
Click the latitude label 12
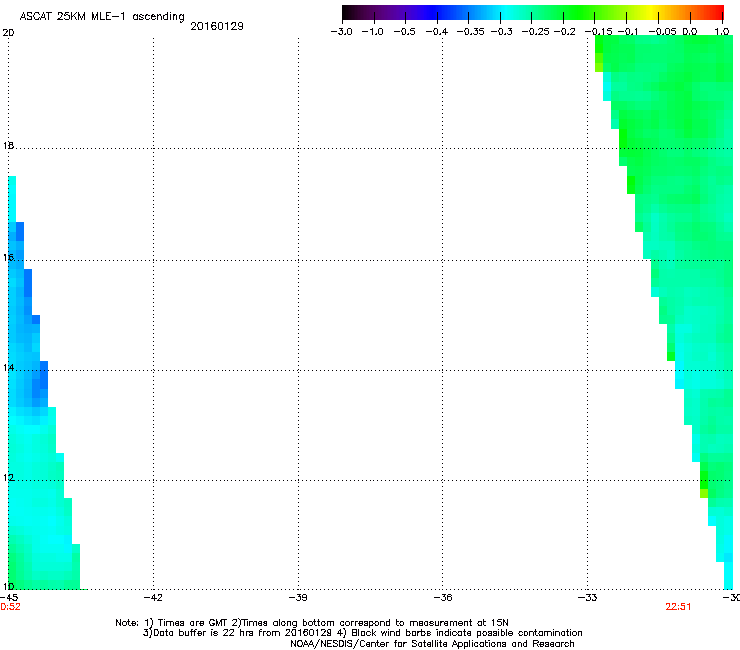point(8,478)
